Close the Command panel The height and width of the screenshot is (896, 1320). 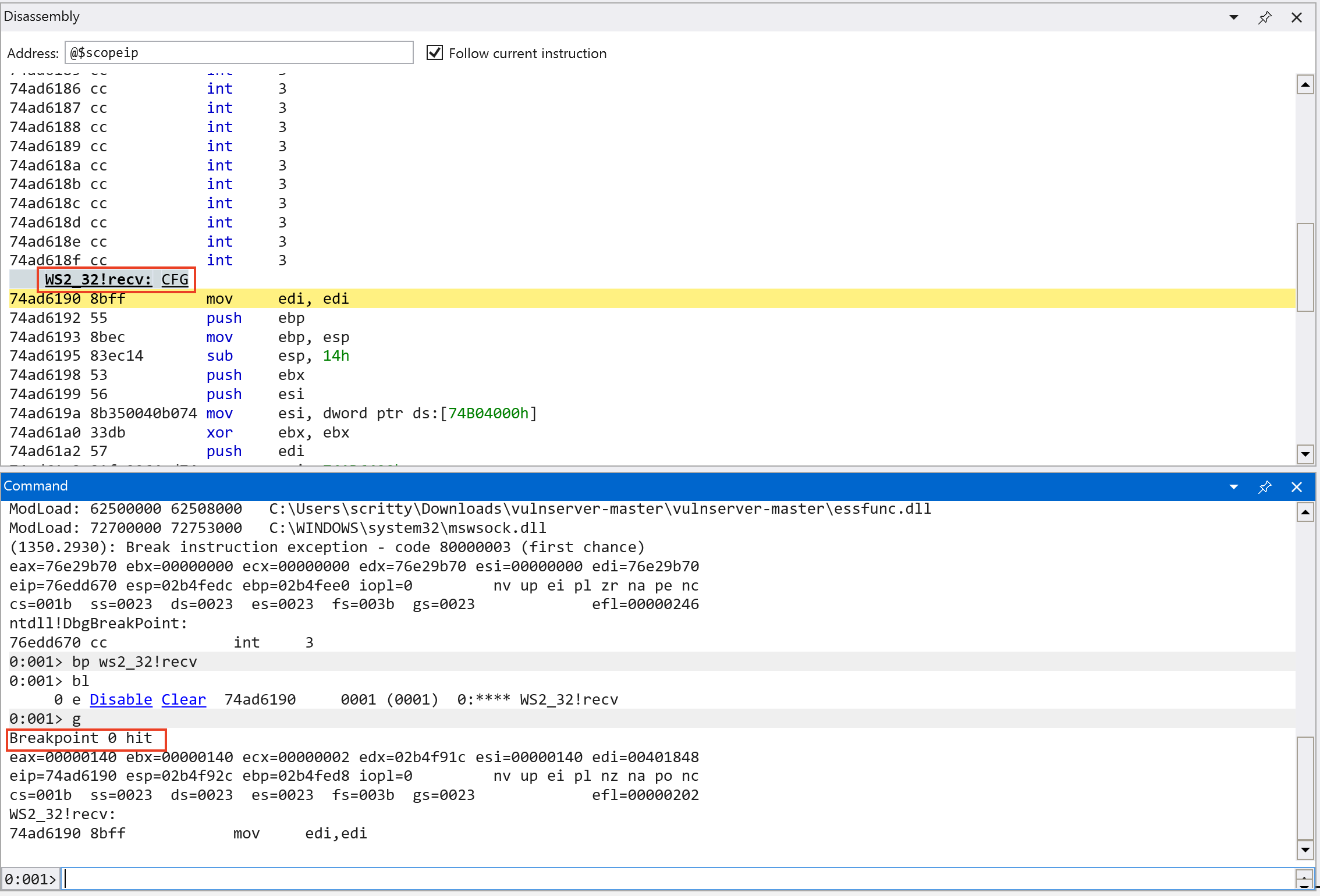point(1296,487)
